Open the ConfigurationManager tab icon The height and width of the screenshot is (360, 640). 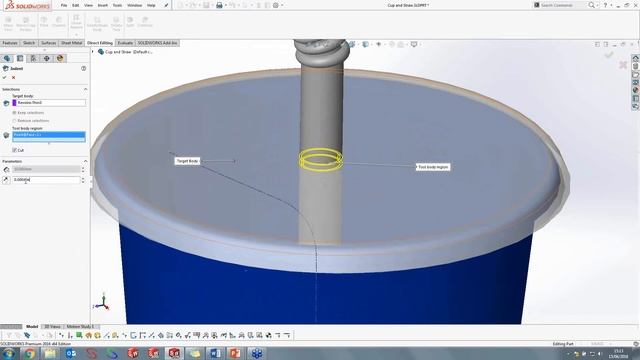click(33, 58)
